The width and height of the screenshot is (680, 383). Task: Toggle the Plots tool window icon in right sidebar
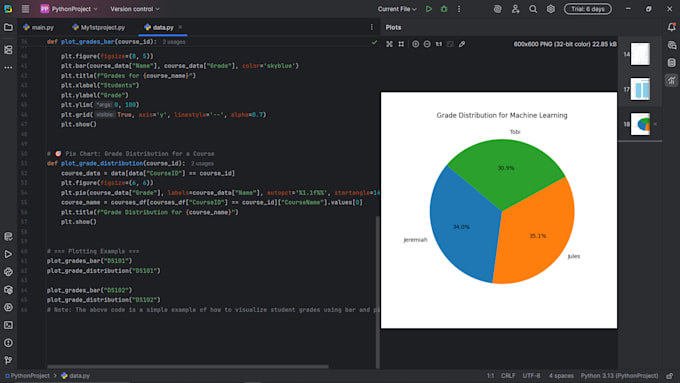671,80
